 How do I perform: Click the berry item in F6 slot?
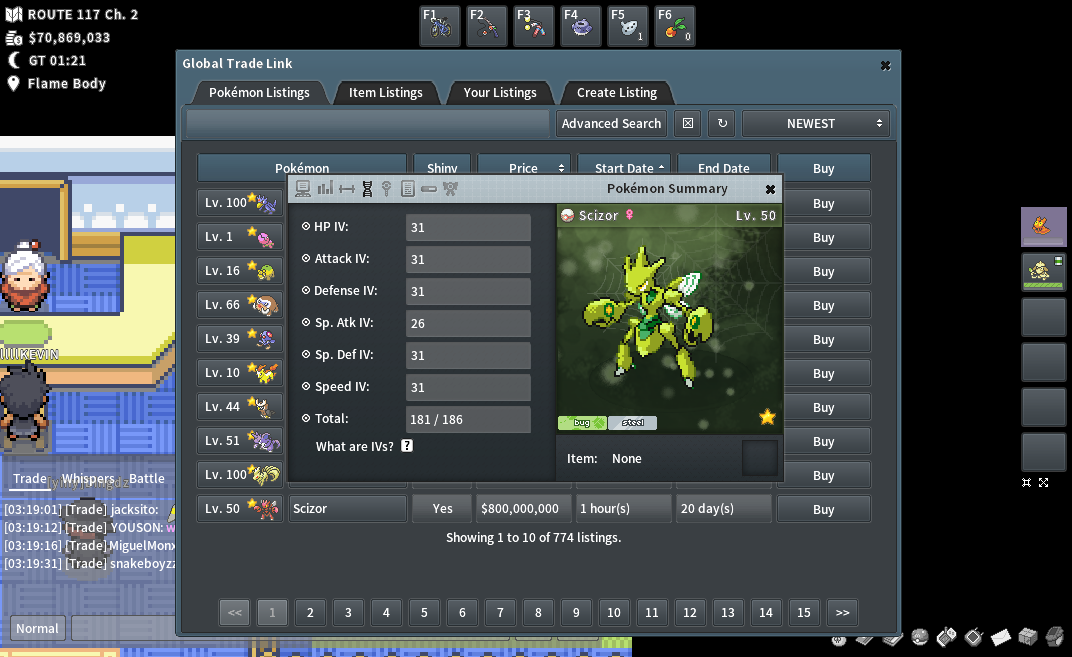coord(674,27)
